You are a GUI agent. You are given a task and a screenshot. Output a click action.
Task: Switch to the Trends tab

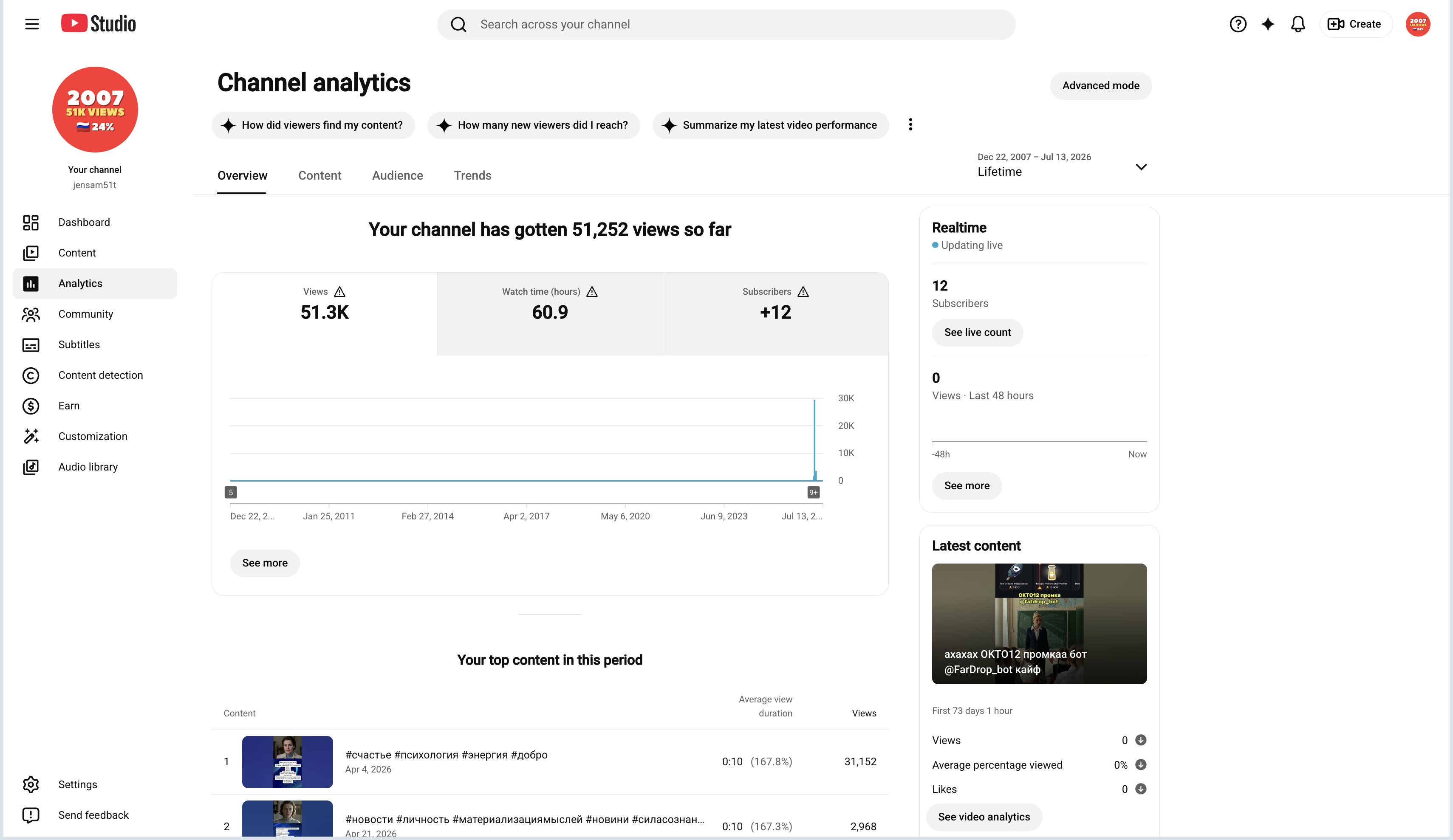point(472,175)
